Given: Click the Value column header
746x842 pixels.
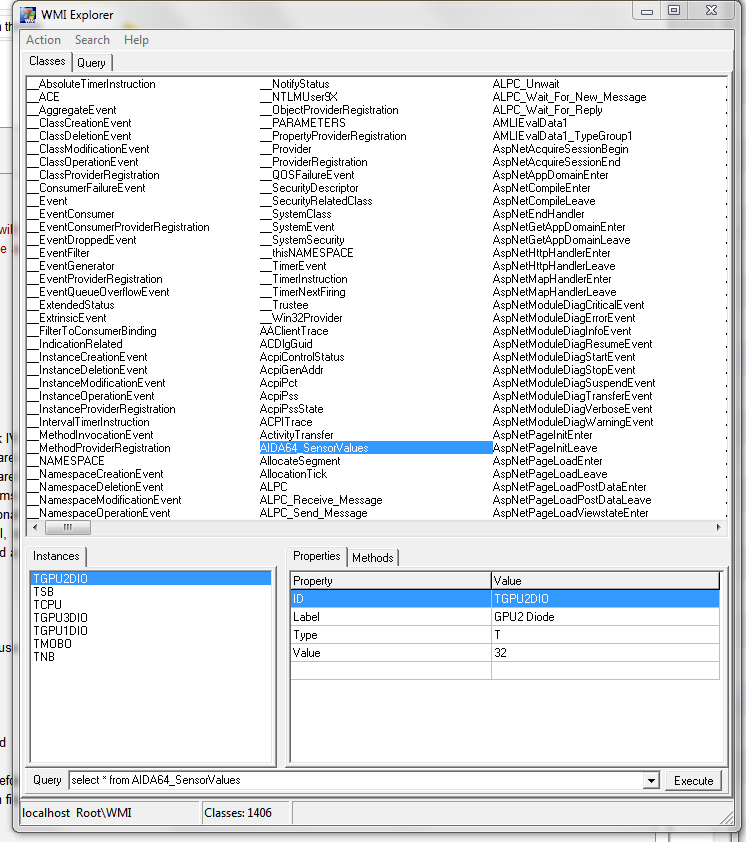Looking at the screenshot, I should click(x=605, y=580).
